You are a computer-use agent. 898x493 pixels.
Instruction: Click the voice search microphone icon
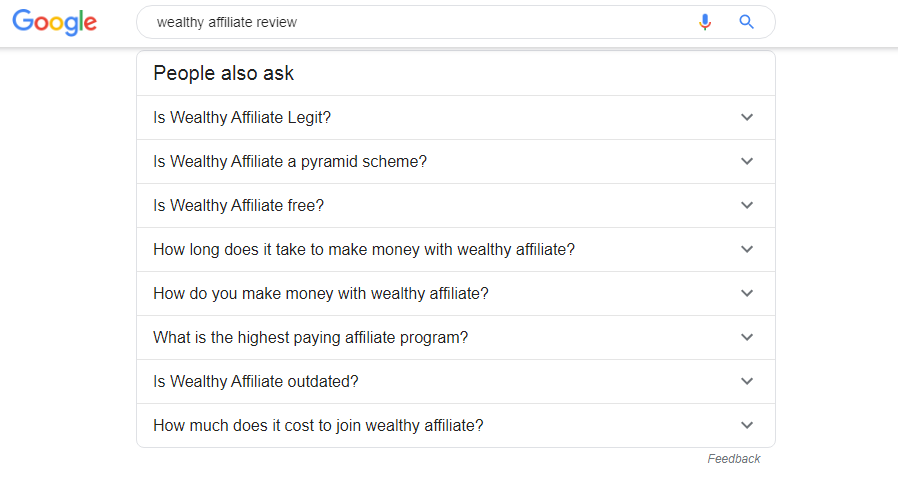[705, 22]
